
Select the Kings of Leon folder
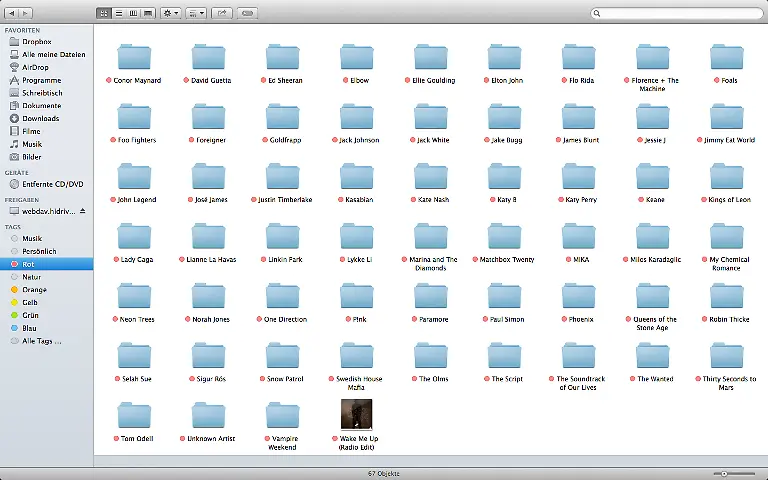(x=727, y=176)
